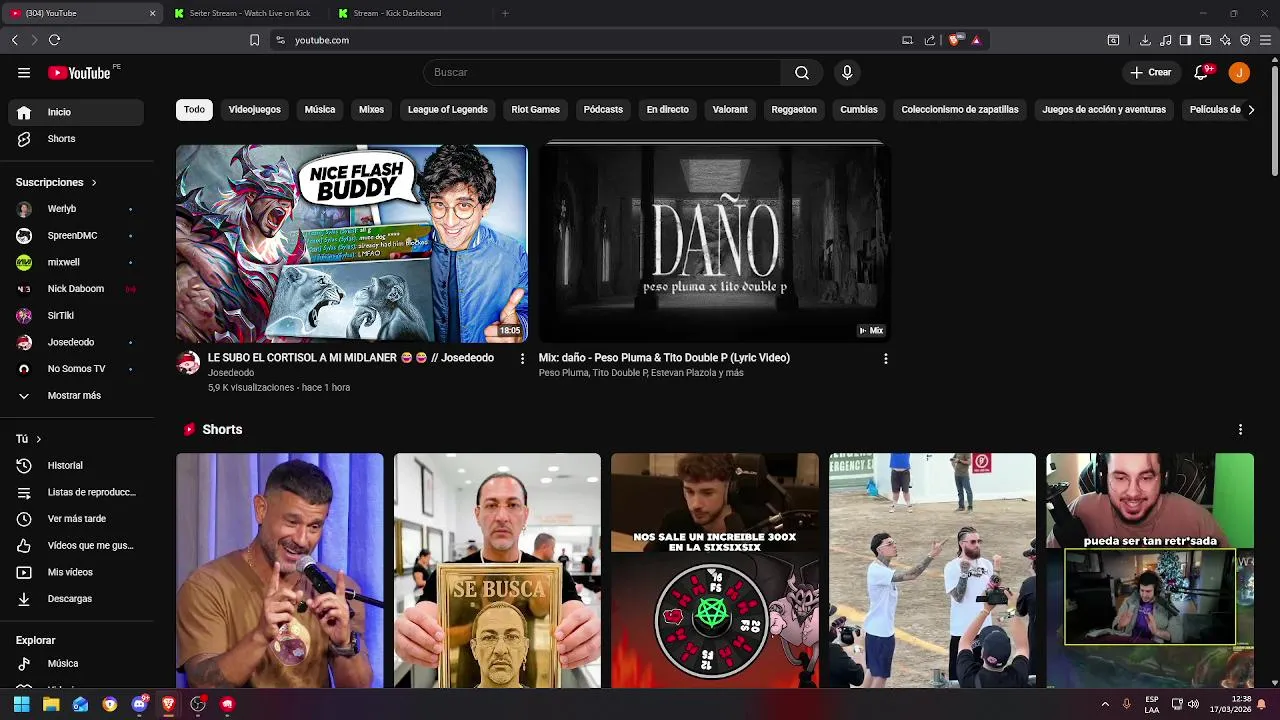Viewport: 1280px width, 720px height.
Task: Open LE SUBO EL CORTISOL video title
Action: click(x=351, y=358)
